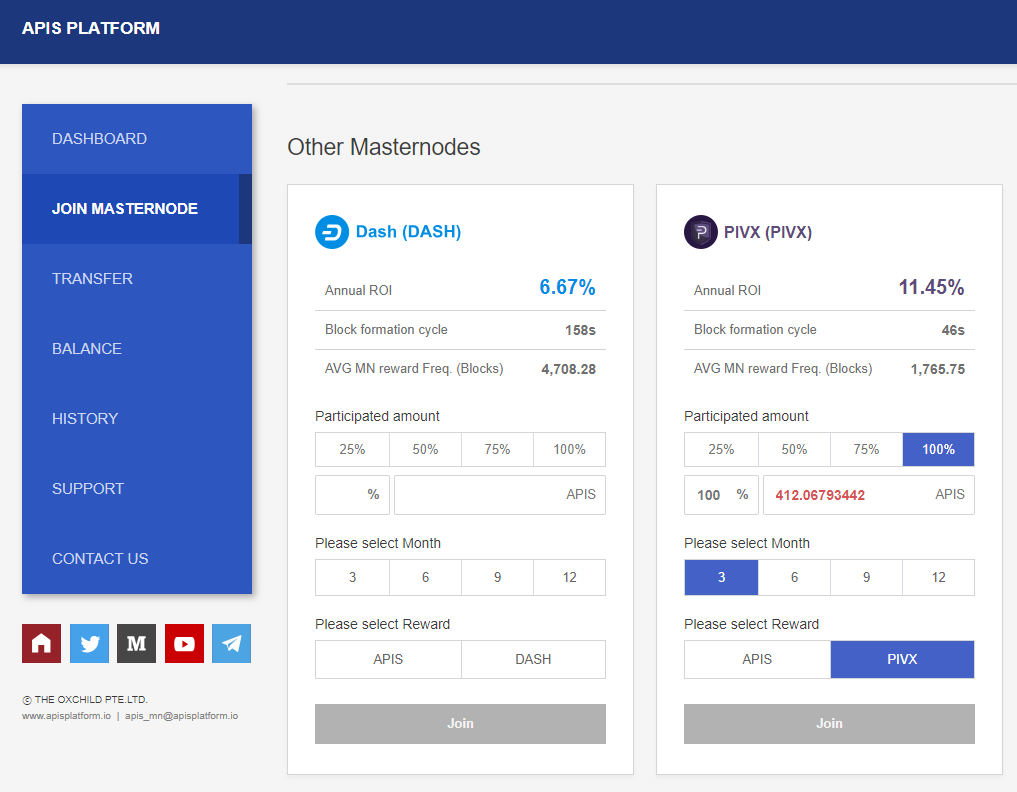This screenshot has width=1017, height=792.
Task: Choose 12 months for PIVX
Action: pos(939,577)
